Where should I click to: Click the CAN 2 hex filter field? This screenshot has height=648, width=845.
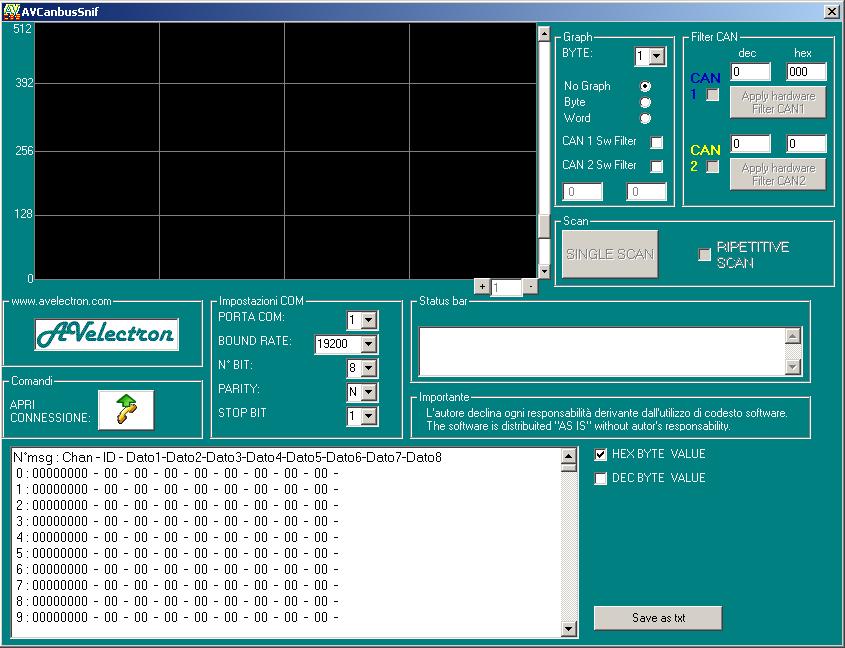pyautogui.click(x=806, y=143)
